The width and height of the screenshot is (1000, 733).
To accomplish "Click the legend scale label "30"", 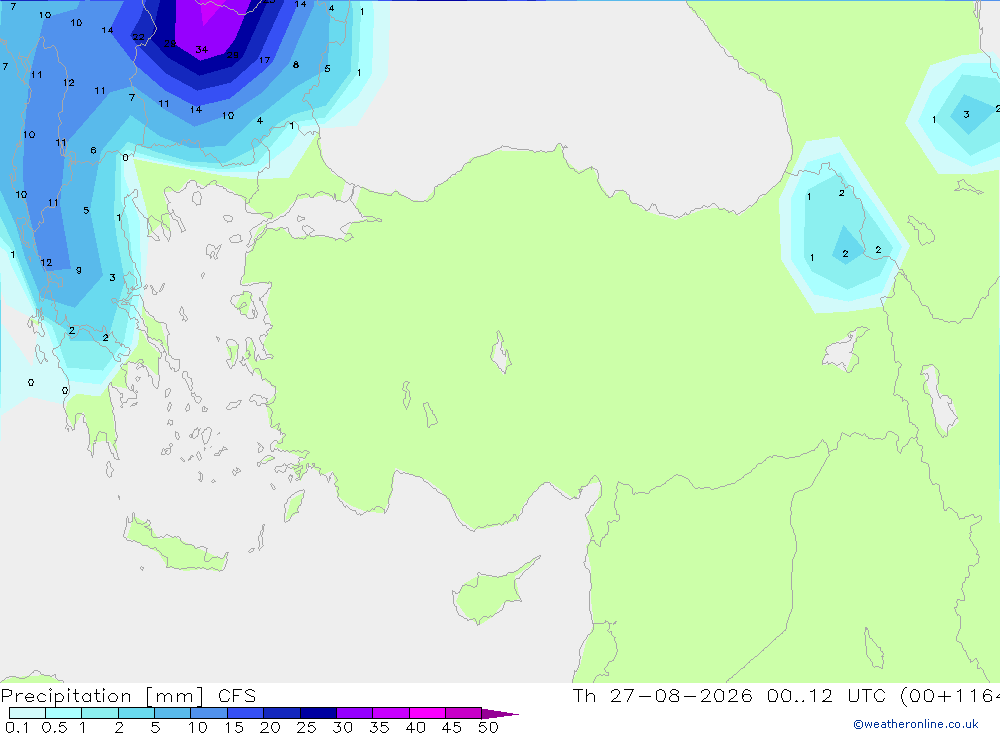I will pos(343,727).
